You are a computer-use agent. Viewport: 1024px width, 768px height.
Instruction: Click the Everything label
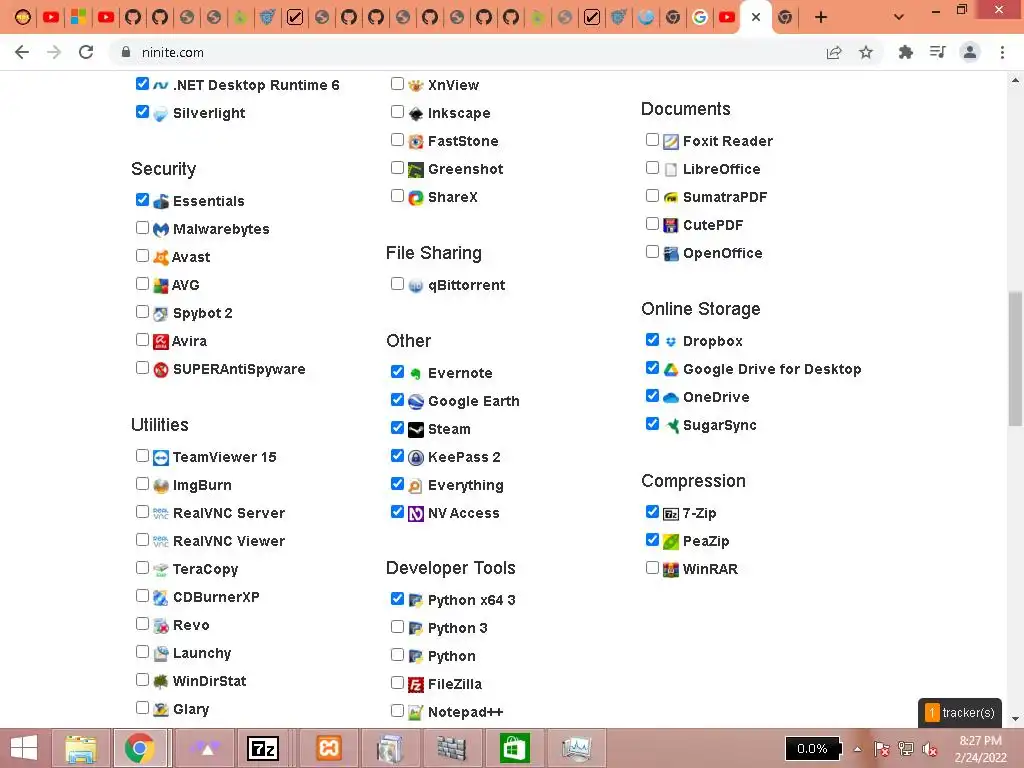466,485
